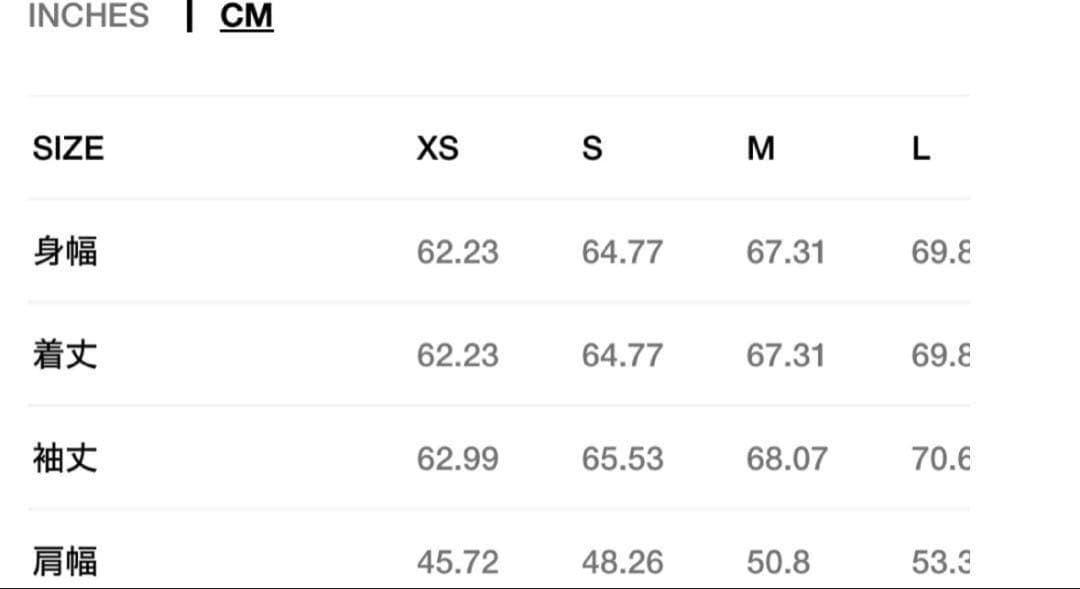Click the XS 肩幅 value 45.72
This screenshot has width=1080, height=589.
click(457, 562)
